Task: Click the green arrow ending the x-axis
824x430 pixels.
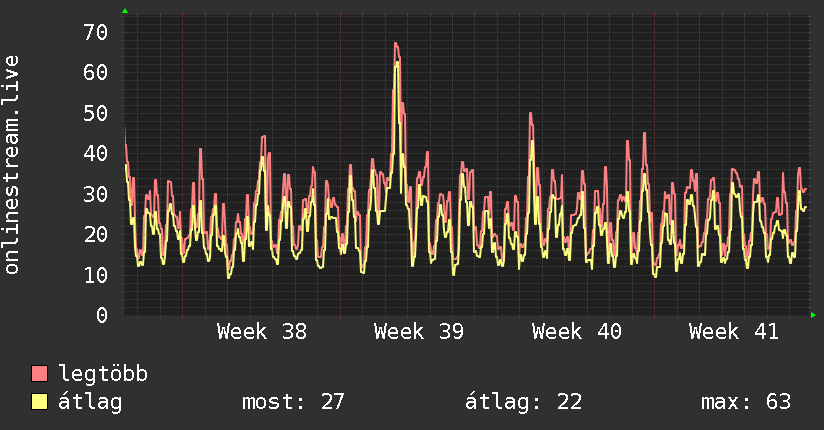Action: [813, 315]
